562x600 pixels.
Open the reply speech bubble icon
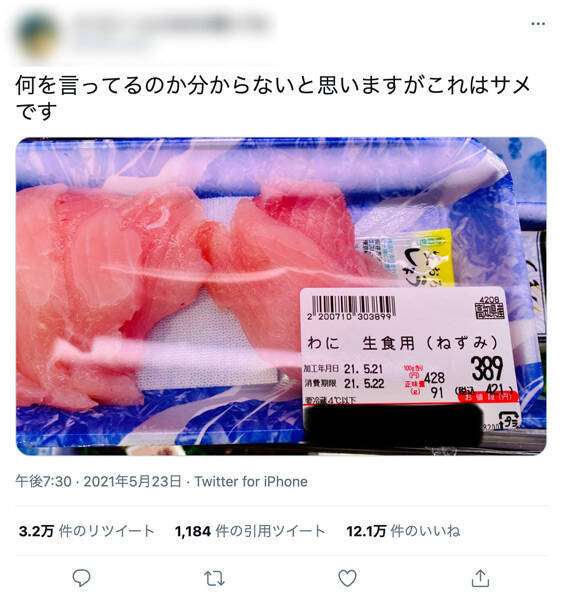pos(81,578)
